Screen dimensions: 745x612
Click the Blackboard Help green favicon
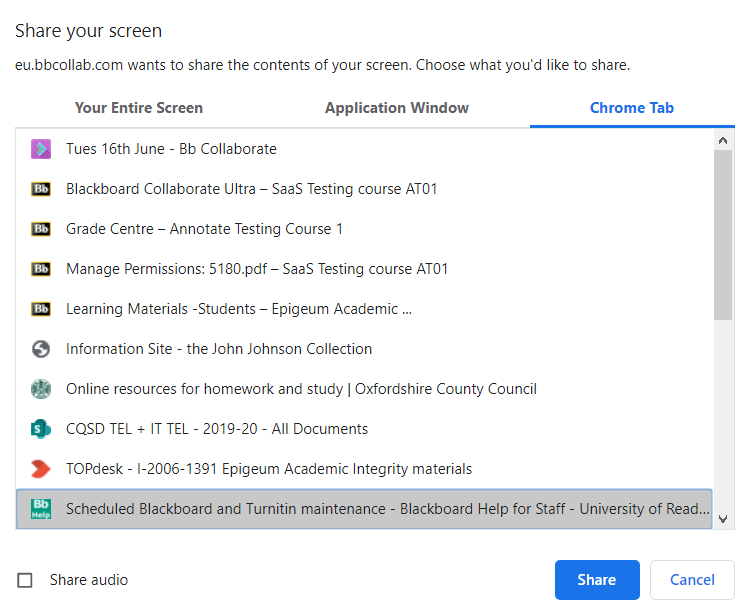click(41, 509)
